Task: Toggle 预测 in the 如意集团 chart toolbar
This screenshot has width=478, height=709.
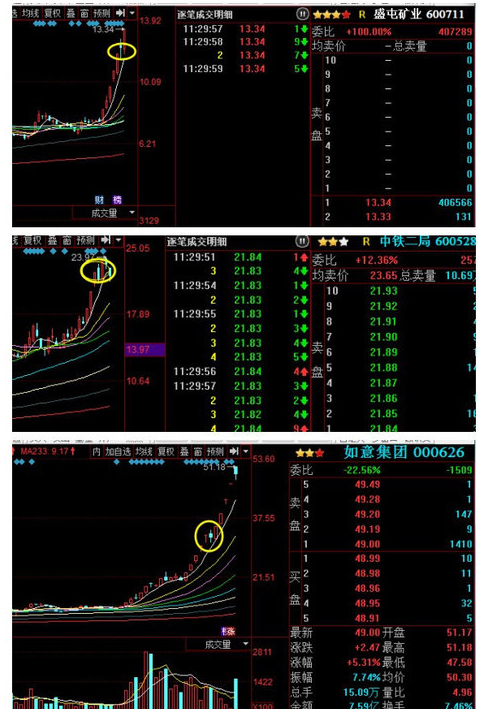Action: pyautogui.click(x=215, y=451)
